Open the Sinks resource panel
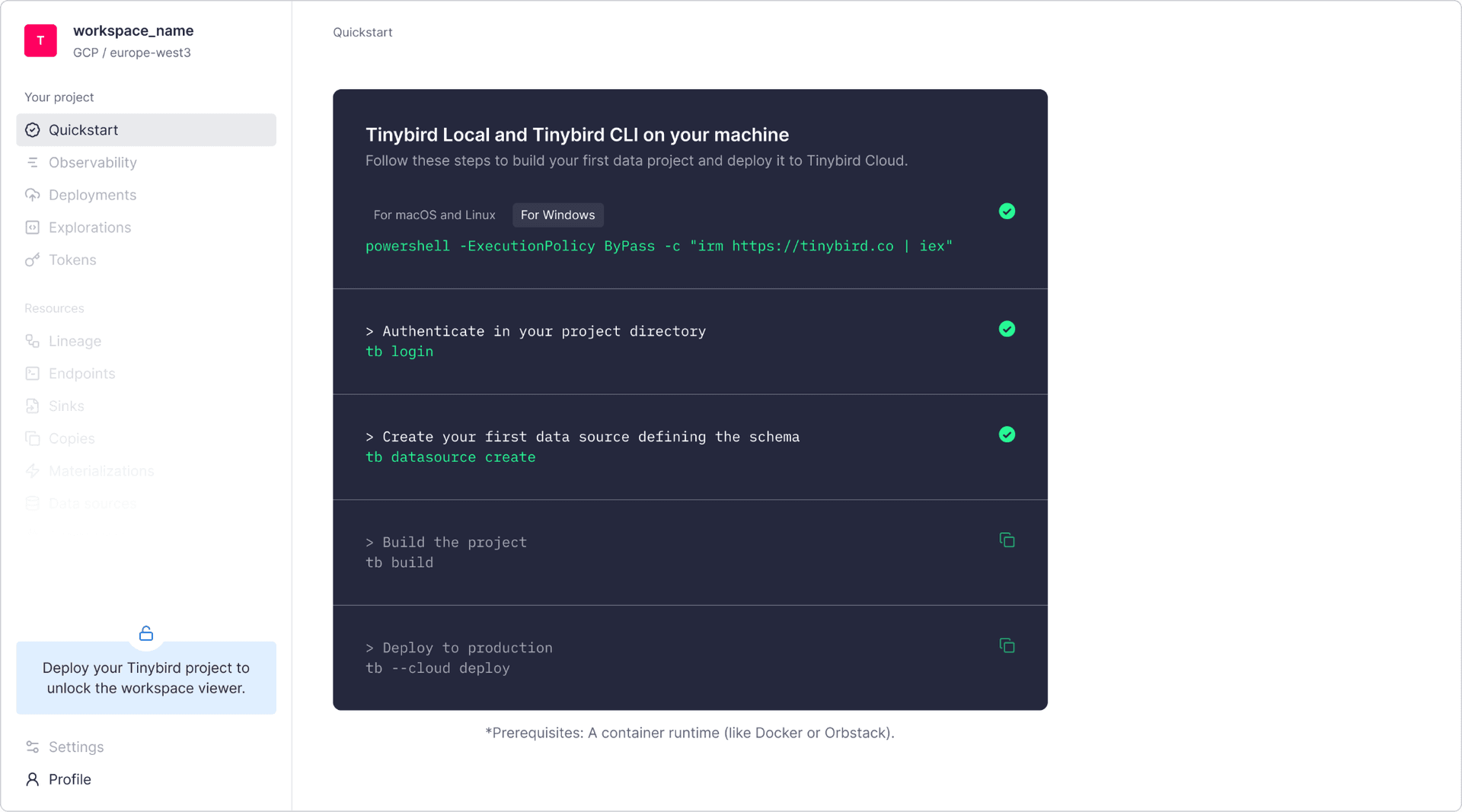 coord(66,406)
